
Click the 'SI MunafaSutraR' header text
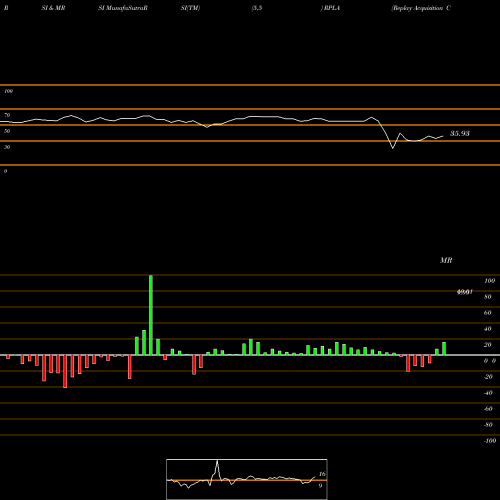click(x=123, y=8)
